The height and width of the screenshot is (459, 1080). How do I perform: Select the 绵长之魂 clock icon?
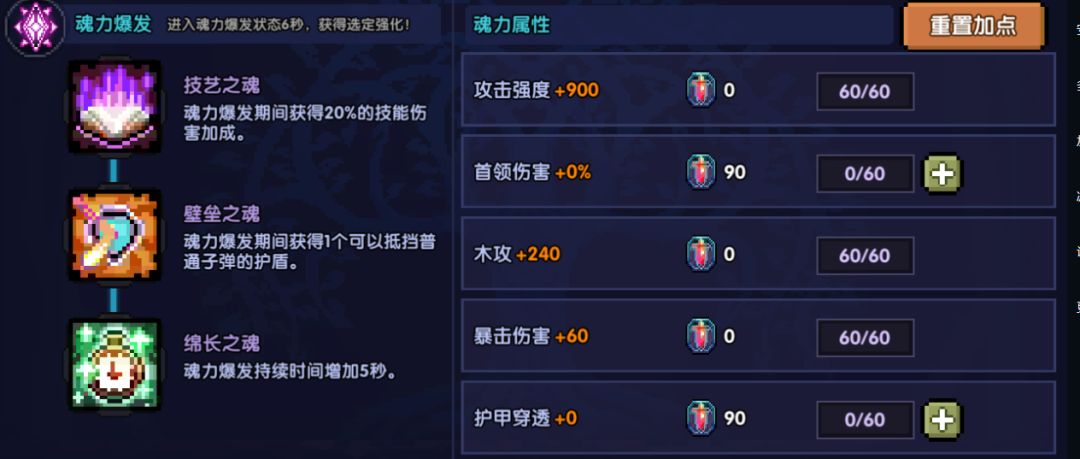click(x=114, y=364)
